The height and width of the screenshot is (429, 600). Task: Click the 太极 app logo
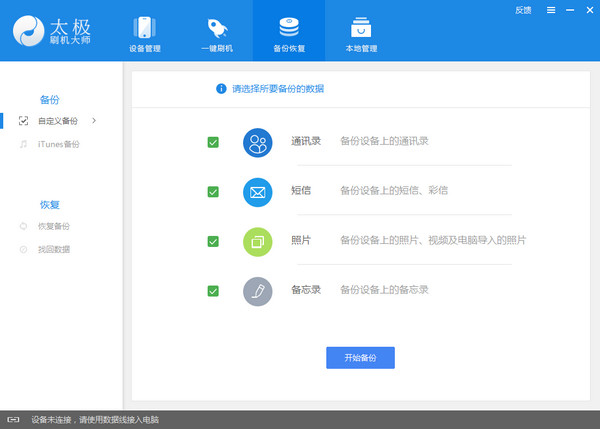click(35, 31)
